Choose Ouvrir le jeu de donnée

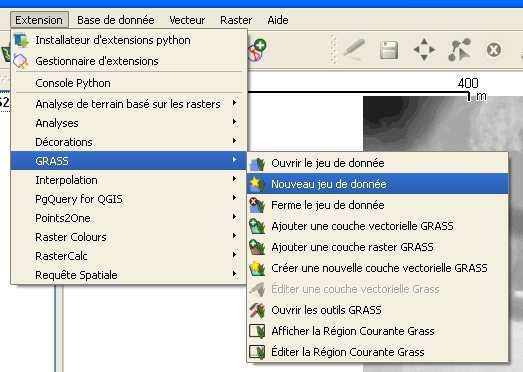[378, 163]
